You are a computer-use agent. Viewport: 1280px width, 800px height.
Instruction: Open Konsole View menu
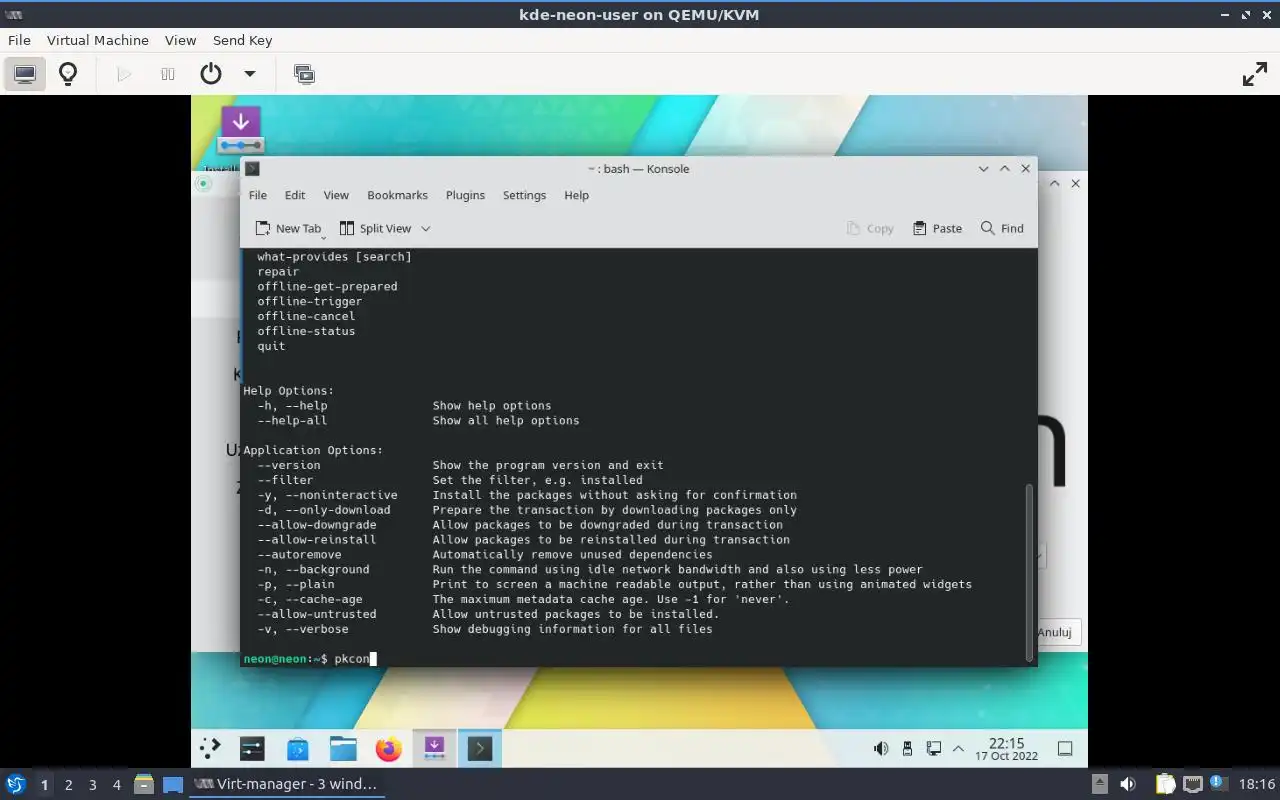tap(336, 195)
